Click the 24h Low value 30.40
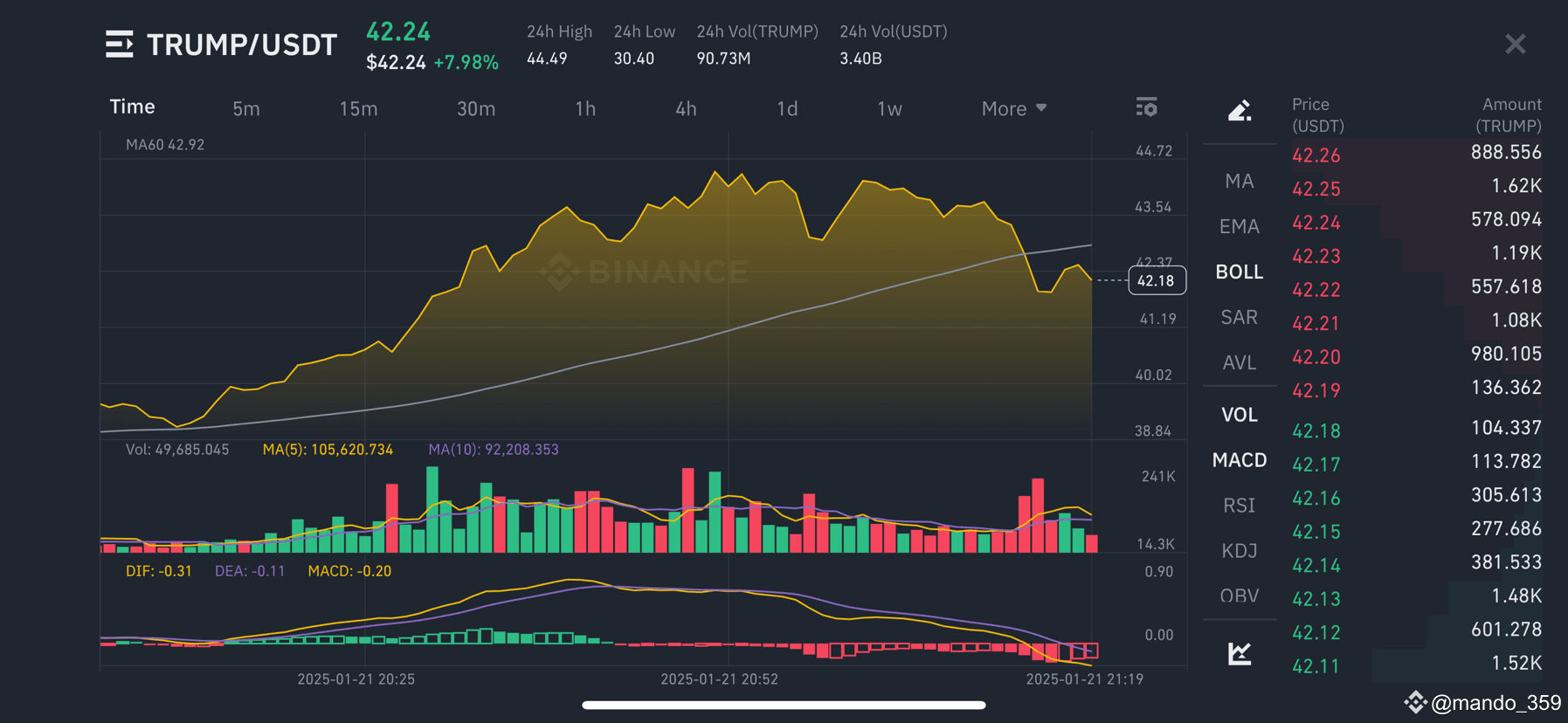The width and height of the screenshot is (1568, 723). point(633,59)
